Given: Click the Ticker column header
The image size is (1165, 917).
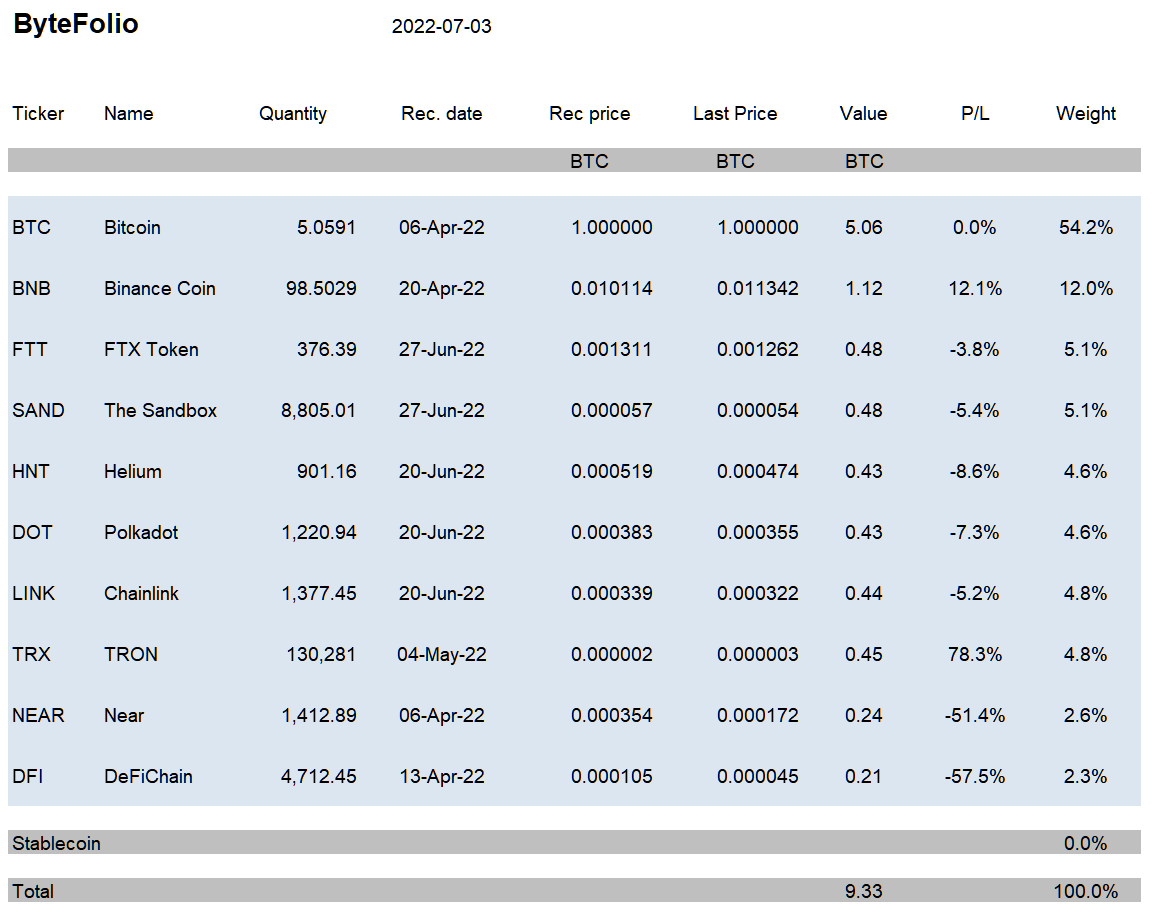Looking at the screenshot, I should [38, 114].
